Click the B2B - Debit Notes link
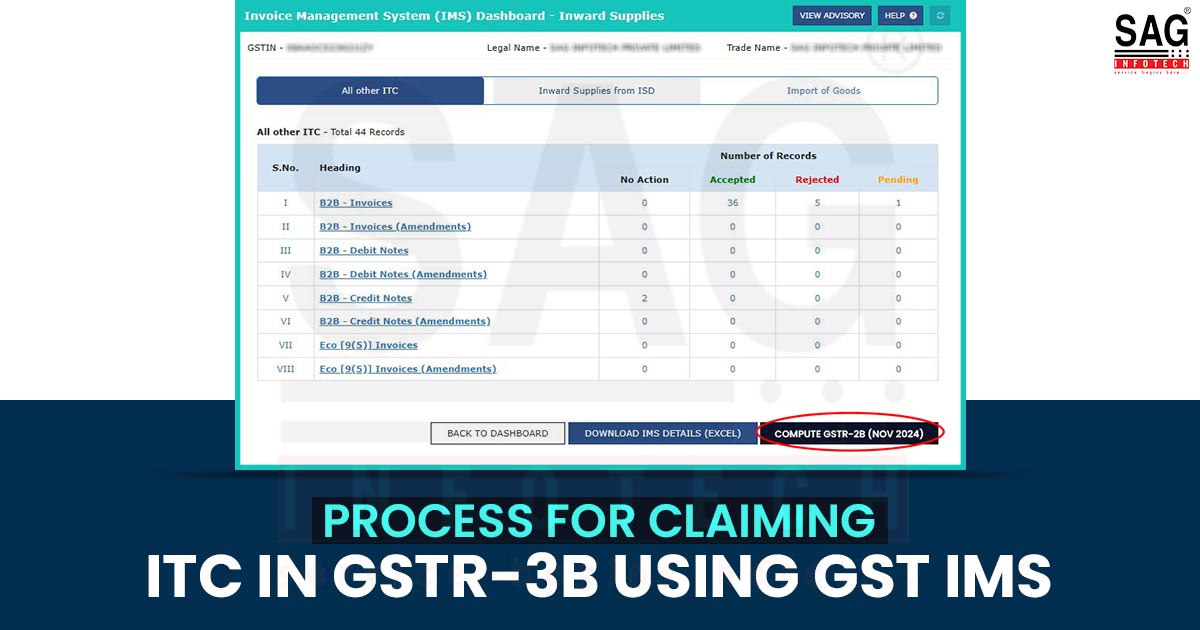The image size is (1200, 630). click(x=364, y=251)
